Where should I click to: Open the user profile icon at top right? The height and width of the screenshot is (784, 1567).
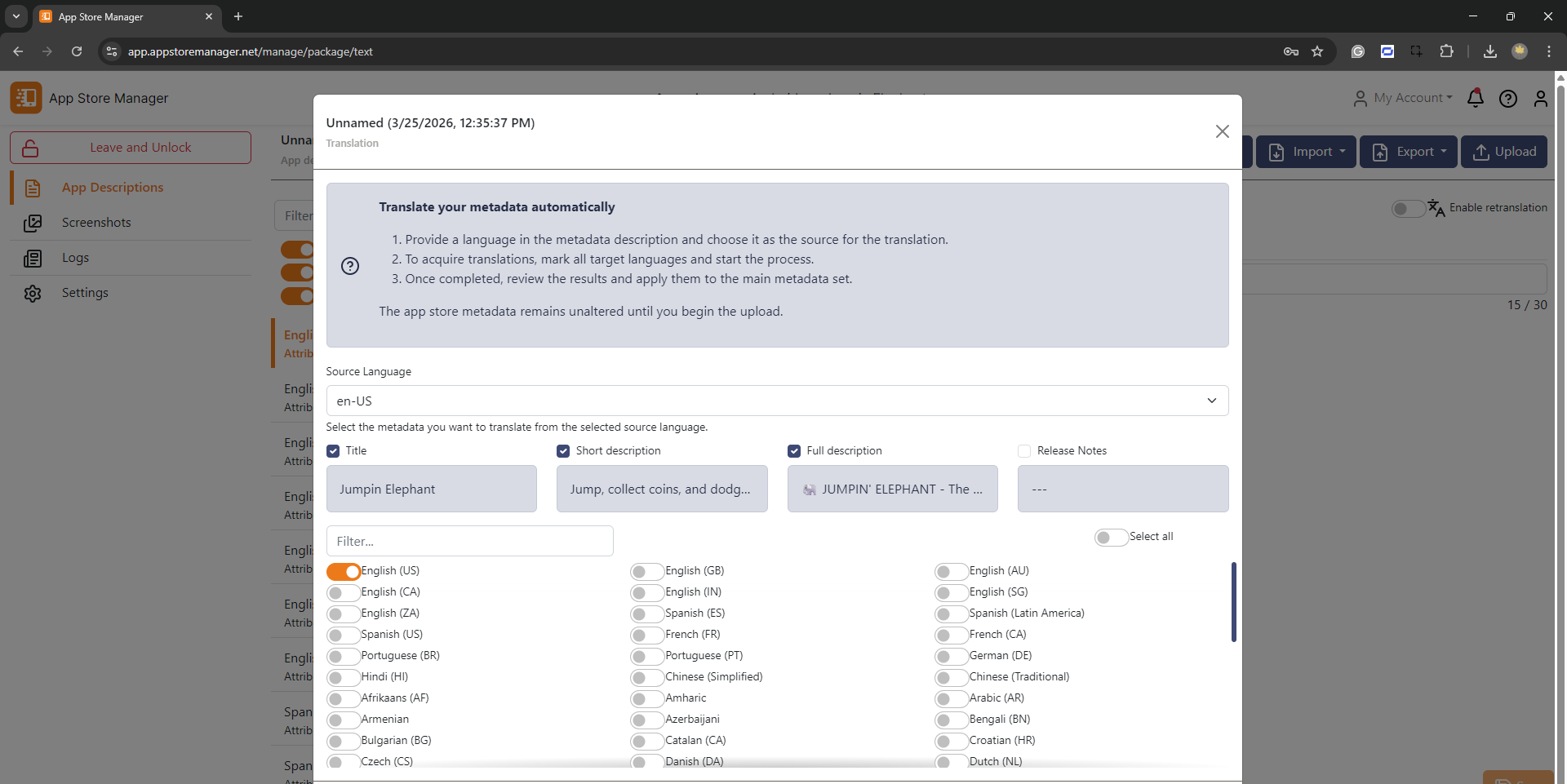pyautogui.click(x=1540, y=99)
